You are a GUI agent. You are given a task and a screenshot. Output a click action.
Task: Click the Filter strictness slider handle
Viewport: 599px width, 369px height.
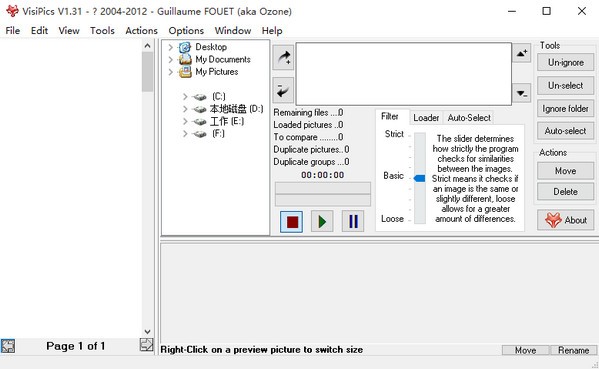tap(419, 178)
